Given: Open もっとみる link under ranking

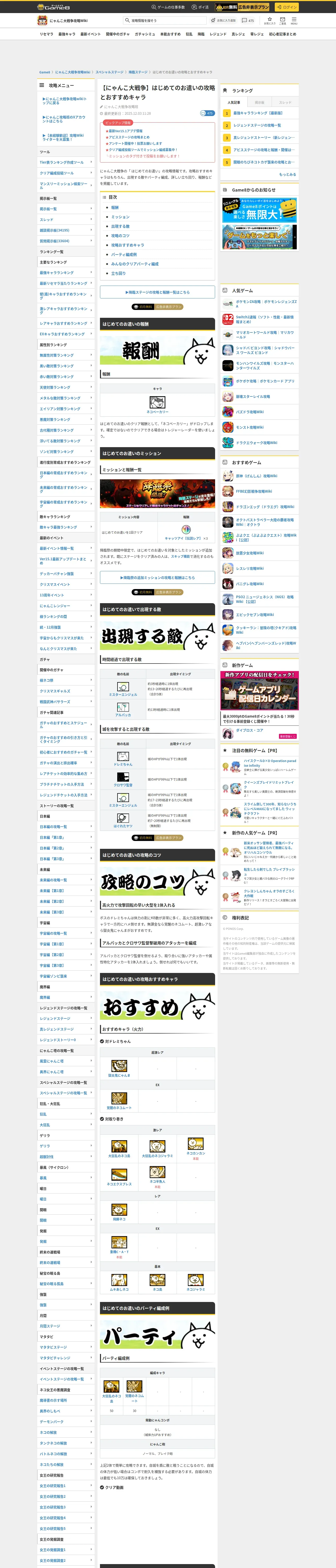Looking at the screenshot, I should pos(287,174).
